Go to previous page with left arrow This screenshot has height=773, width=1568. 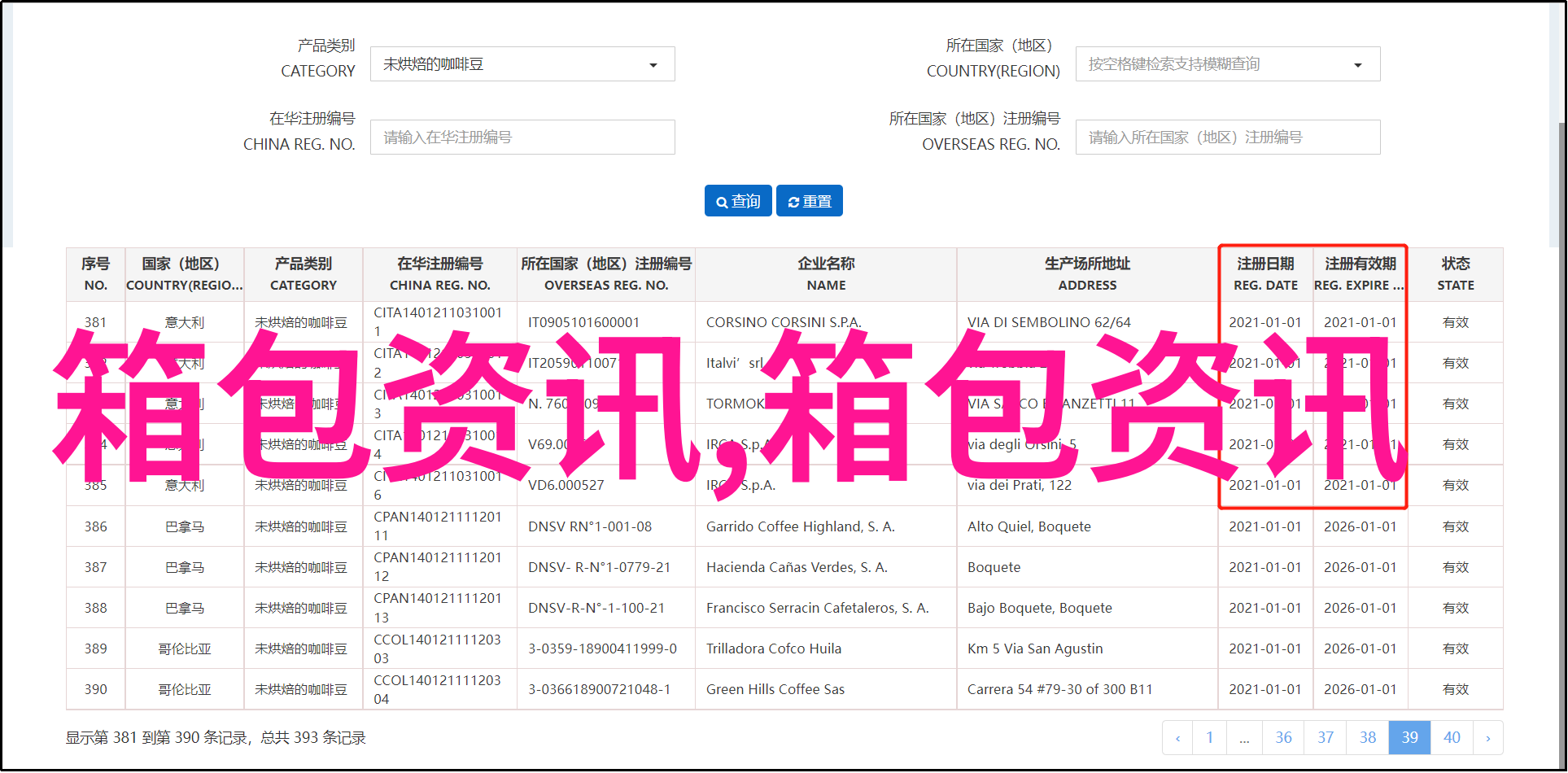click(x=1177, y=738)
